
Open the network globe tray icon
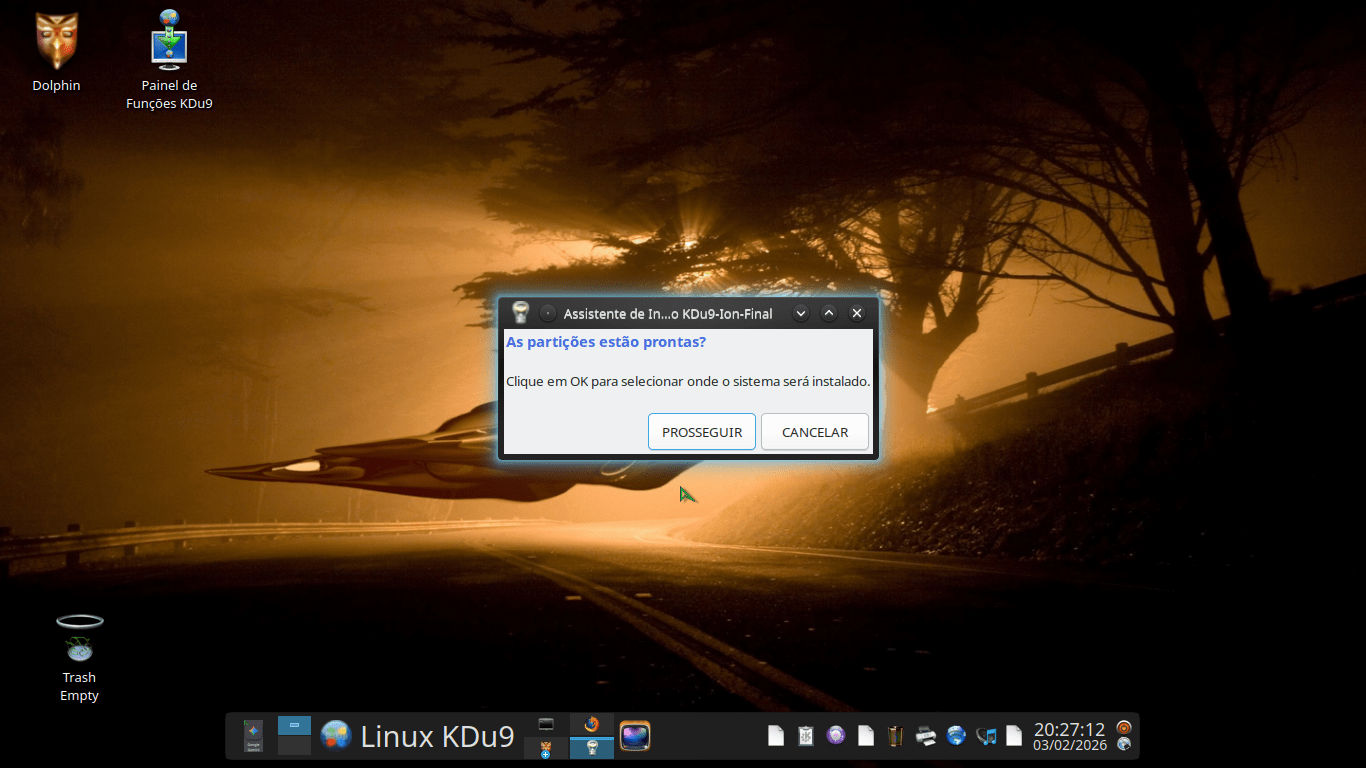pyautogui.click(x=956, y=736)
